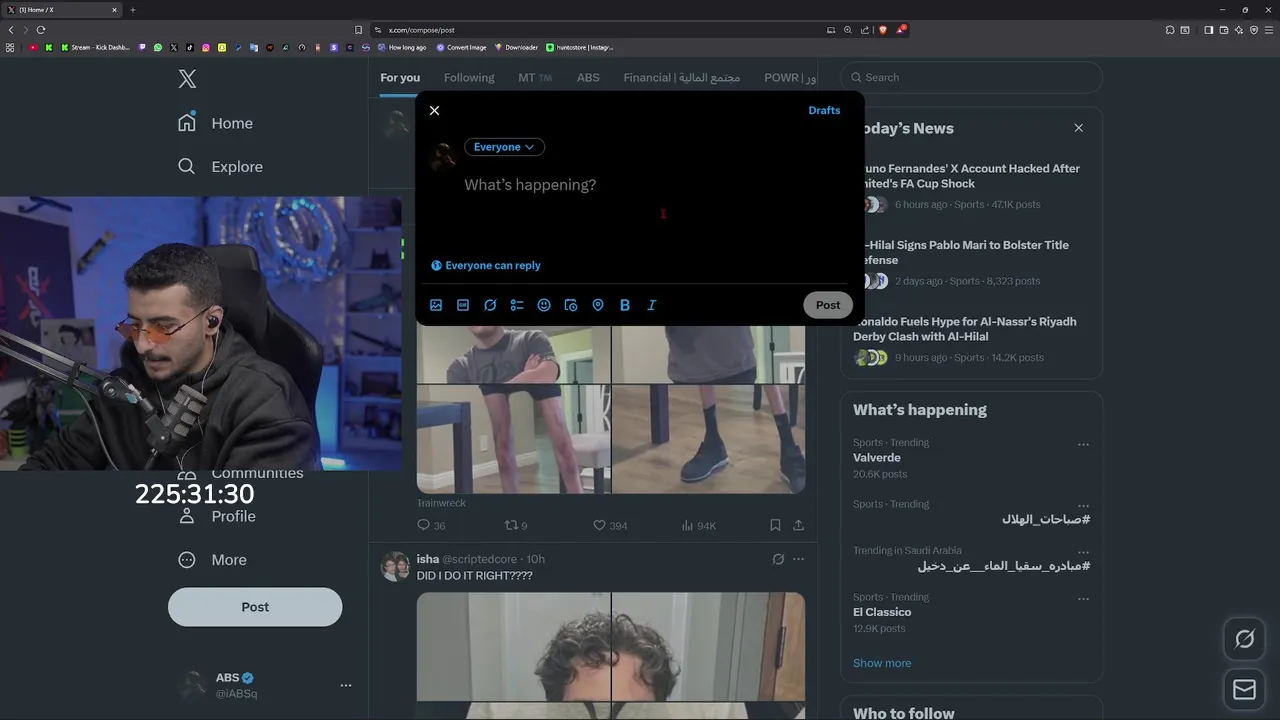Reply to the Trainwreck post (36 comments)

click(x=431, y=525)
